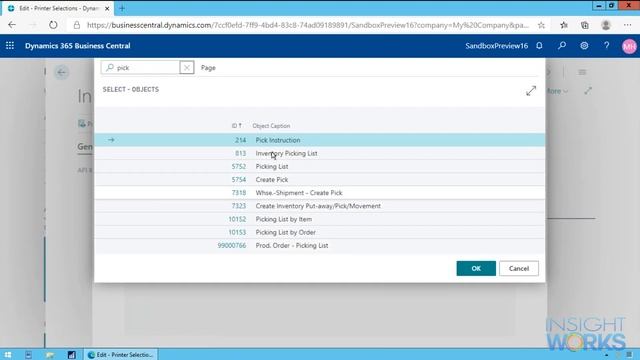Open the Windows Start button
The image size is (640, 360).
click(x=8, y=355)
